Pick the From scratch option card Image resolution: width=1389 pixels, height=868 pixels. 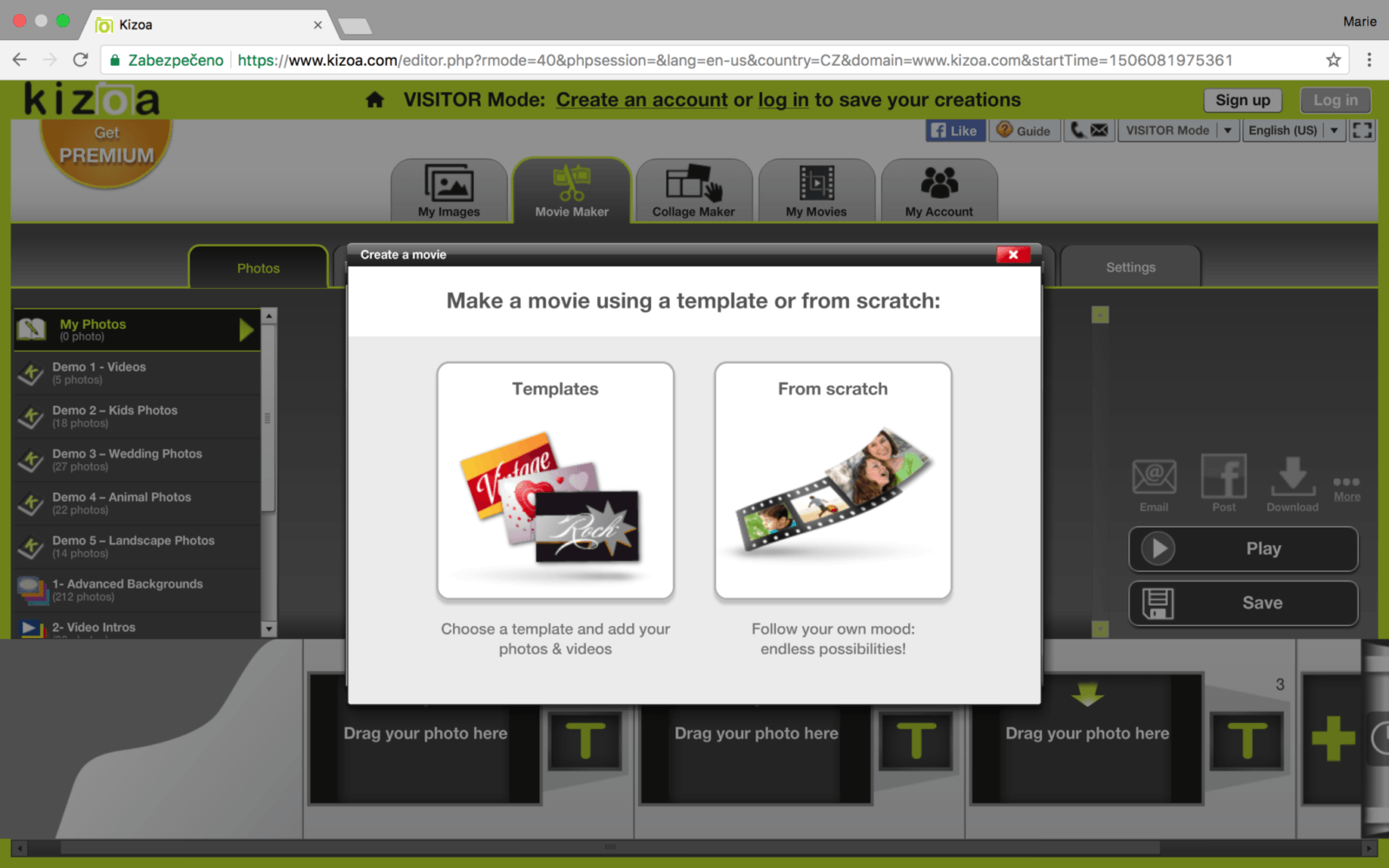[x=833, y=480]
